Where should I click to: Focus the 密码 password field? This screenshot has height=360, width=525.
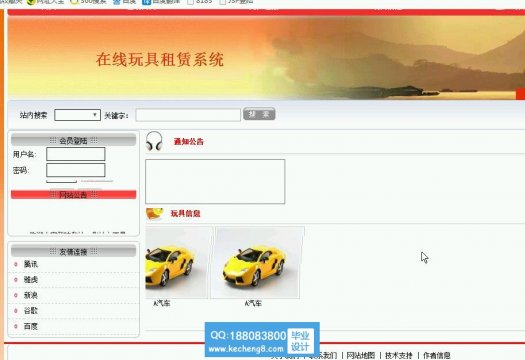pyautogui.click(x=76, y=170)
